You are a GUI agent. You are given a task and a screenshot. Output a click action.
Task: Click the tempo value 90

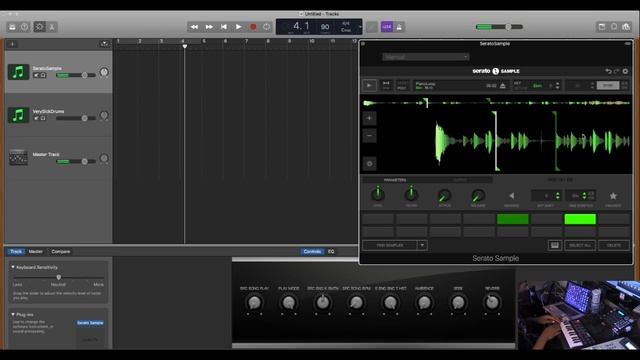click(x=325, y=27)
